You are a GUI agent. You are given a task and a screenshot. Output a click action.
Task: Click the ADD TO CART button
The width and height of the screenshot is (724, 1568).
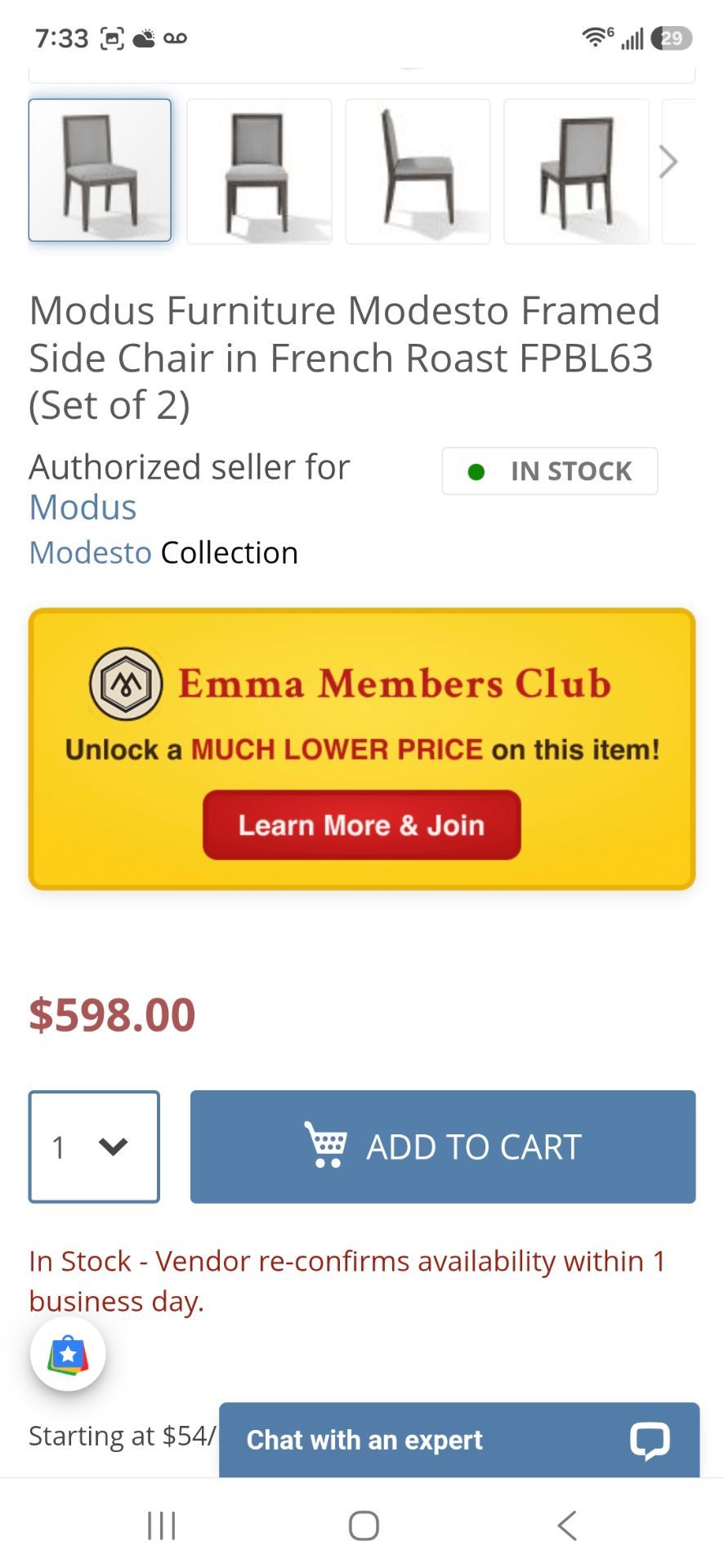(x=443, y=1147)
